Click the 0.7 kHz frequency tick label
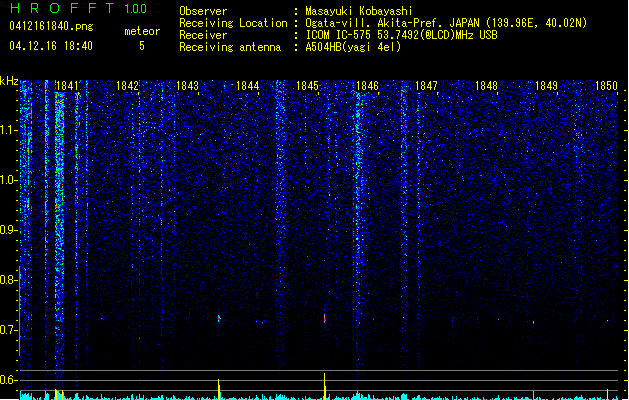Screen dimensions: 629x400 tap(9, 330)
